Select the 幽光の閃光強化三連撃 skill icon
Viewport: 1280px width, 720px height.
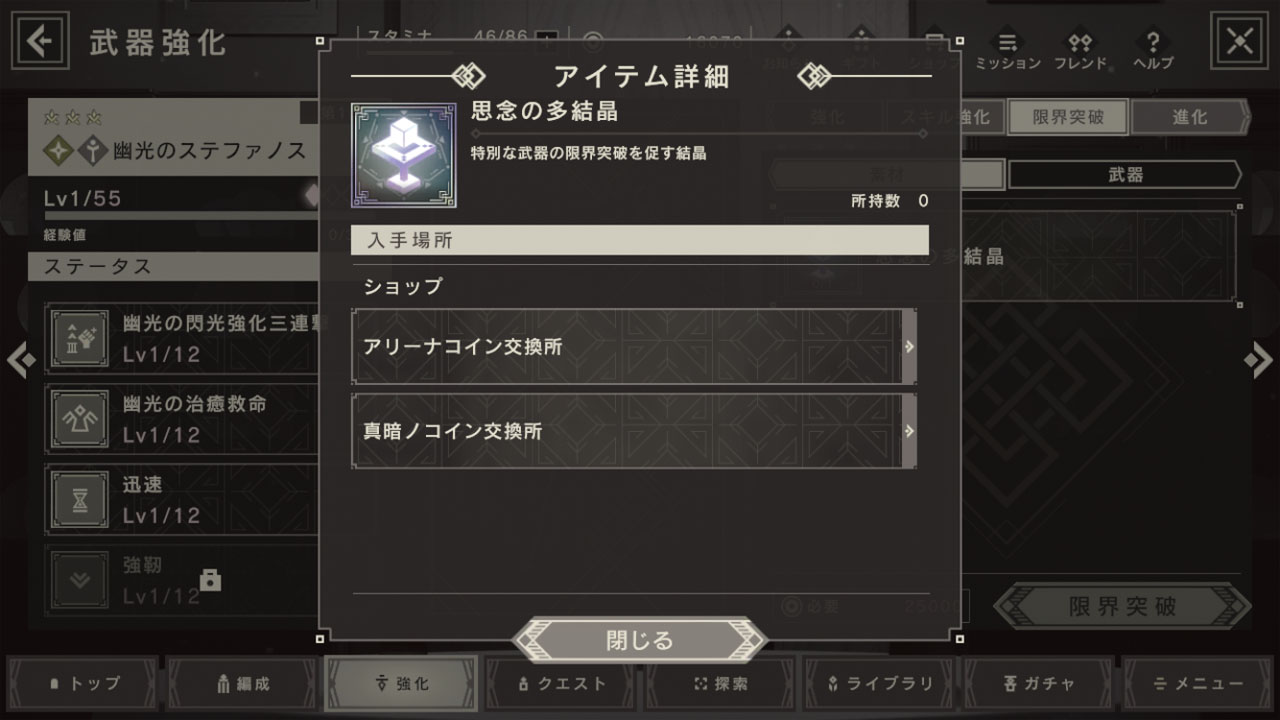coord(81,339)
